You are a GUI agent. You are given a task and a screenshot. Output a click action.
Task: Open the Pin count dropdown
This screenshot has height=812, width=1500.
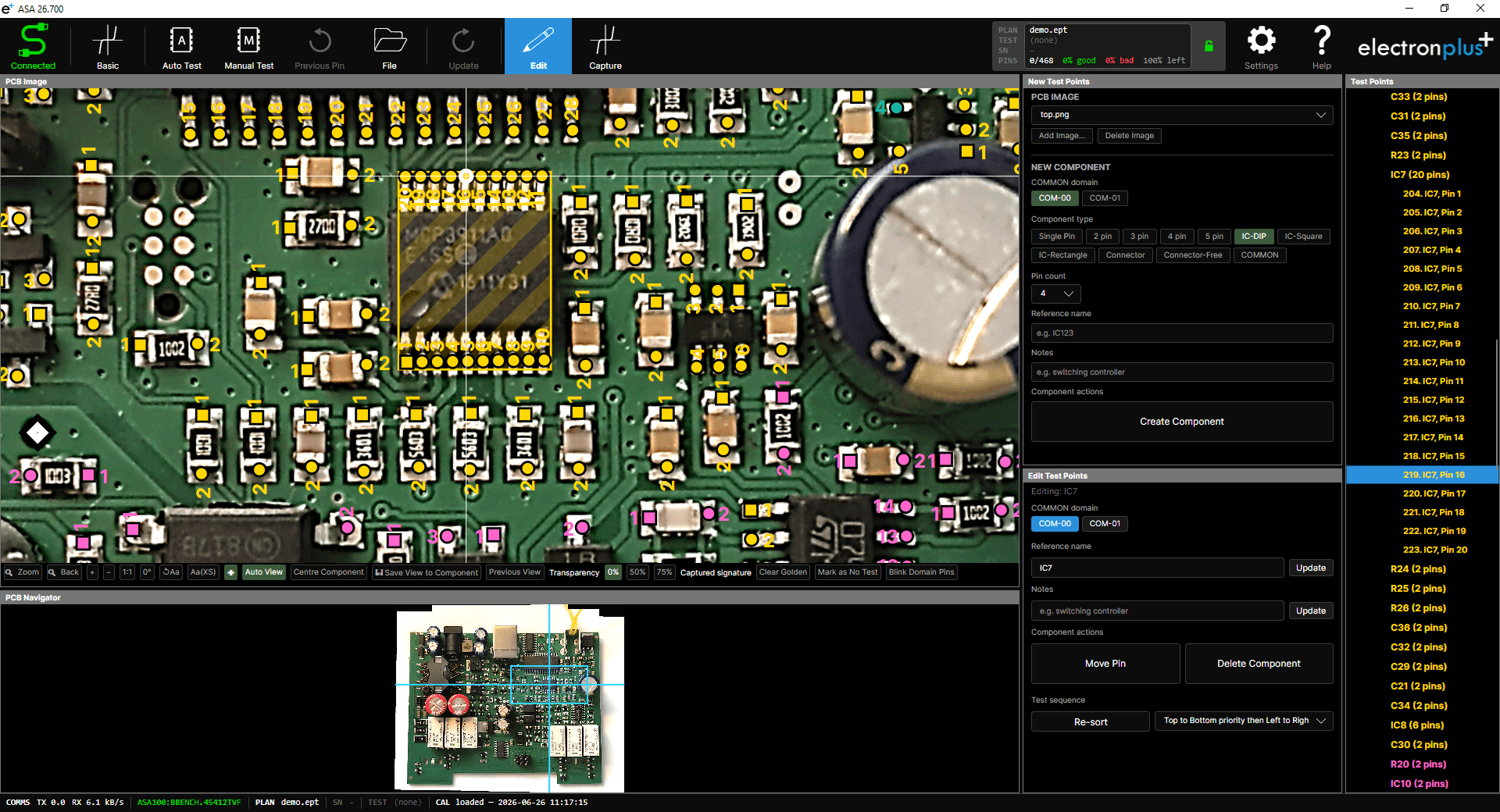(1055, 294)
